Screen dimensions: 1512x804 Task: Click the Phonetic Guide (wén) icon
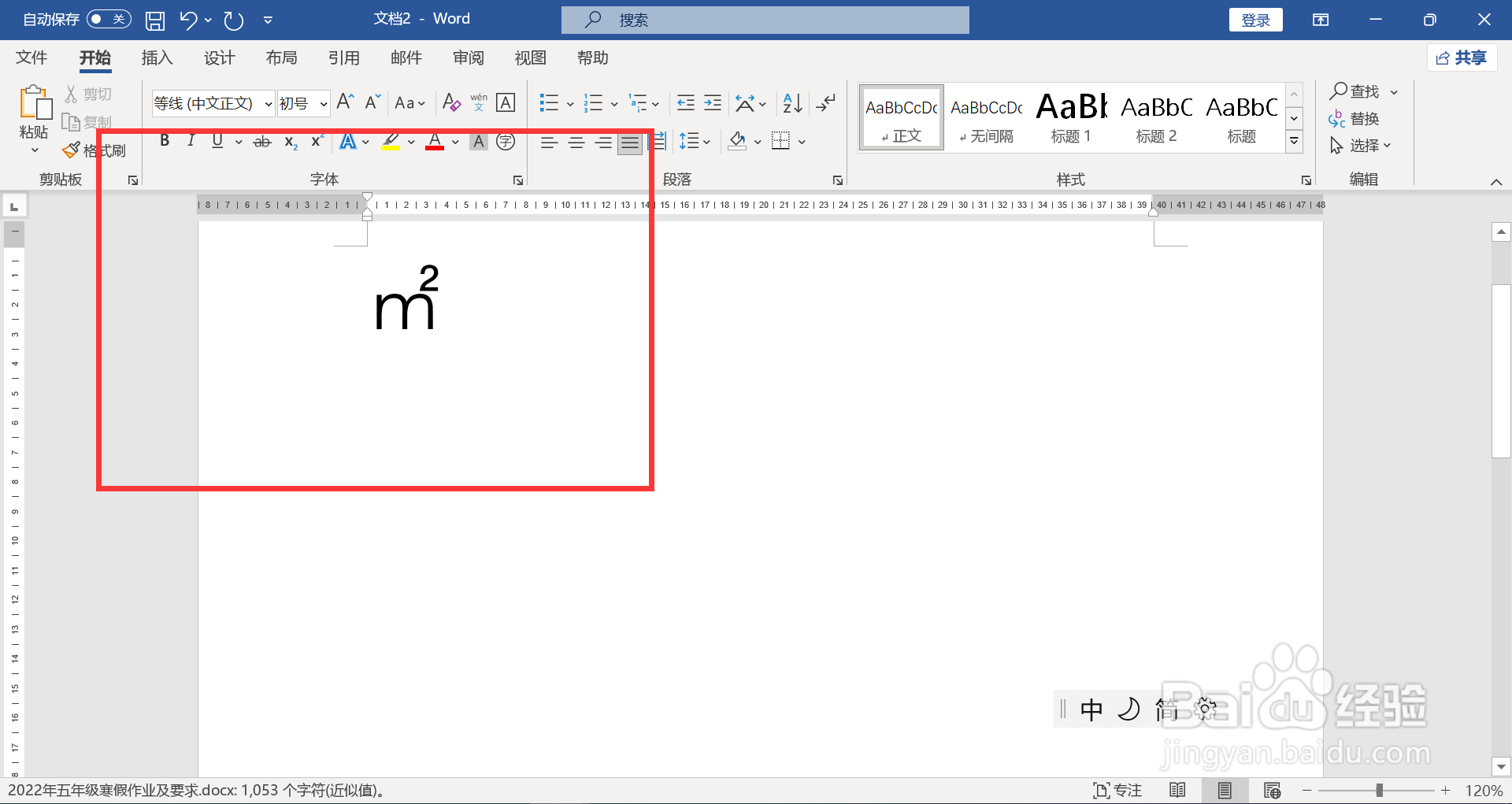click(x=479, y=102)
